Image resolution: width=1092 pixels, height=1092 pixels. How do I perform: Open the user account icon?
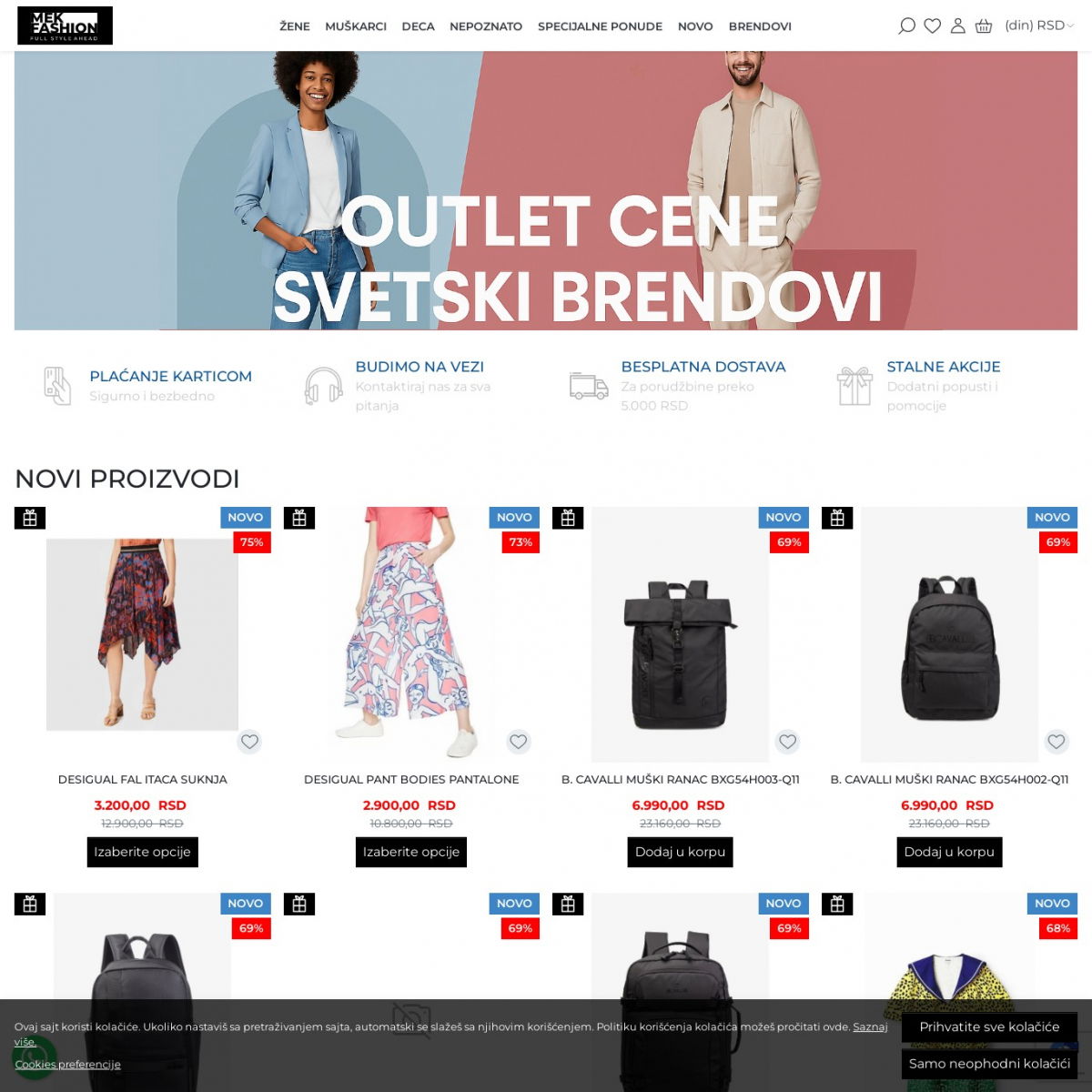[957, 26]
